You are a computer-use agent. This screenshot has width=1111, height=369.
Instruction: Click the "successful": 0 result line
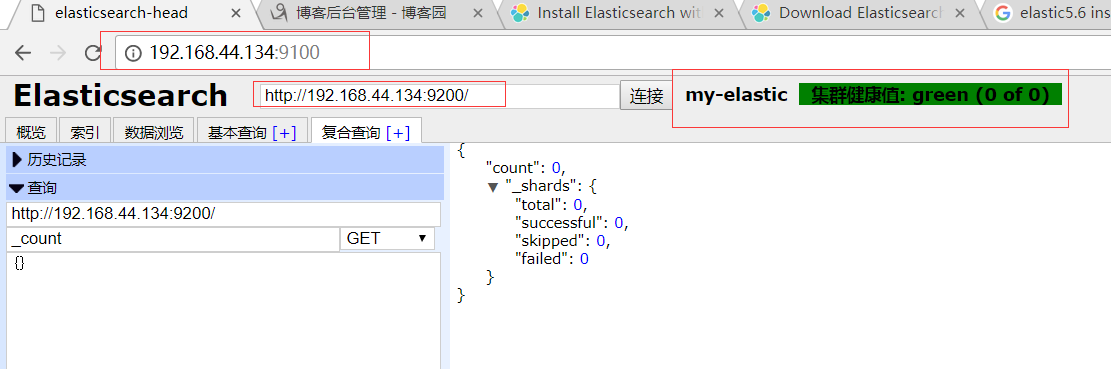[x=572, y=223]
